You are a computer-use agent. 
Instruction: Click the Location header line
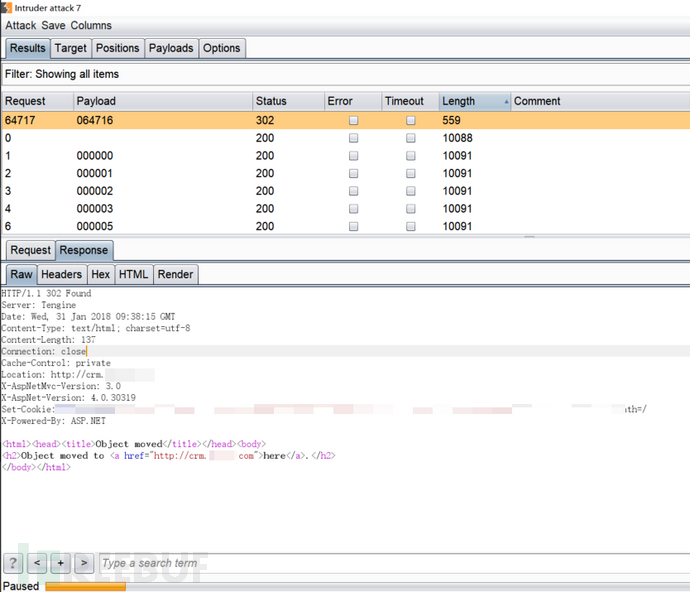click(x=78, y=375)
